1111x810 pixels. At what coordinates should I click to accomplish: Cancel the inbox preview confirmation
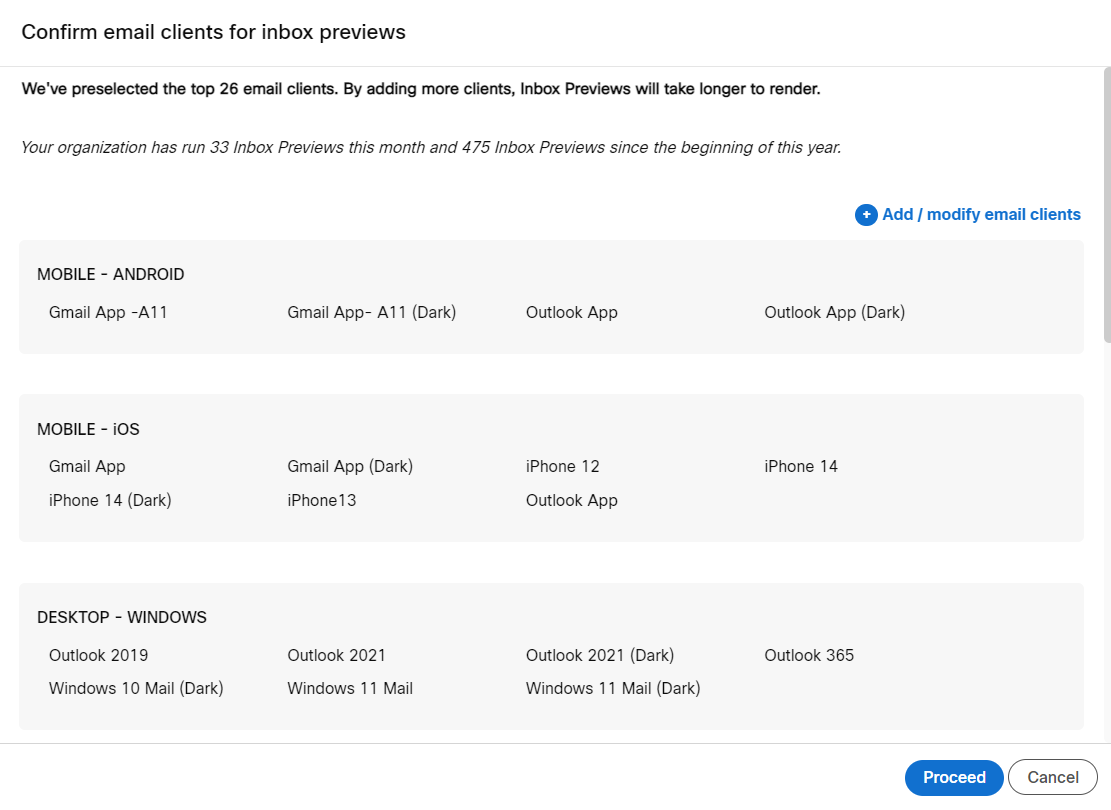1052,777
